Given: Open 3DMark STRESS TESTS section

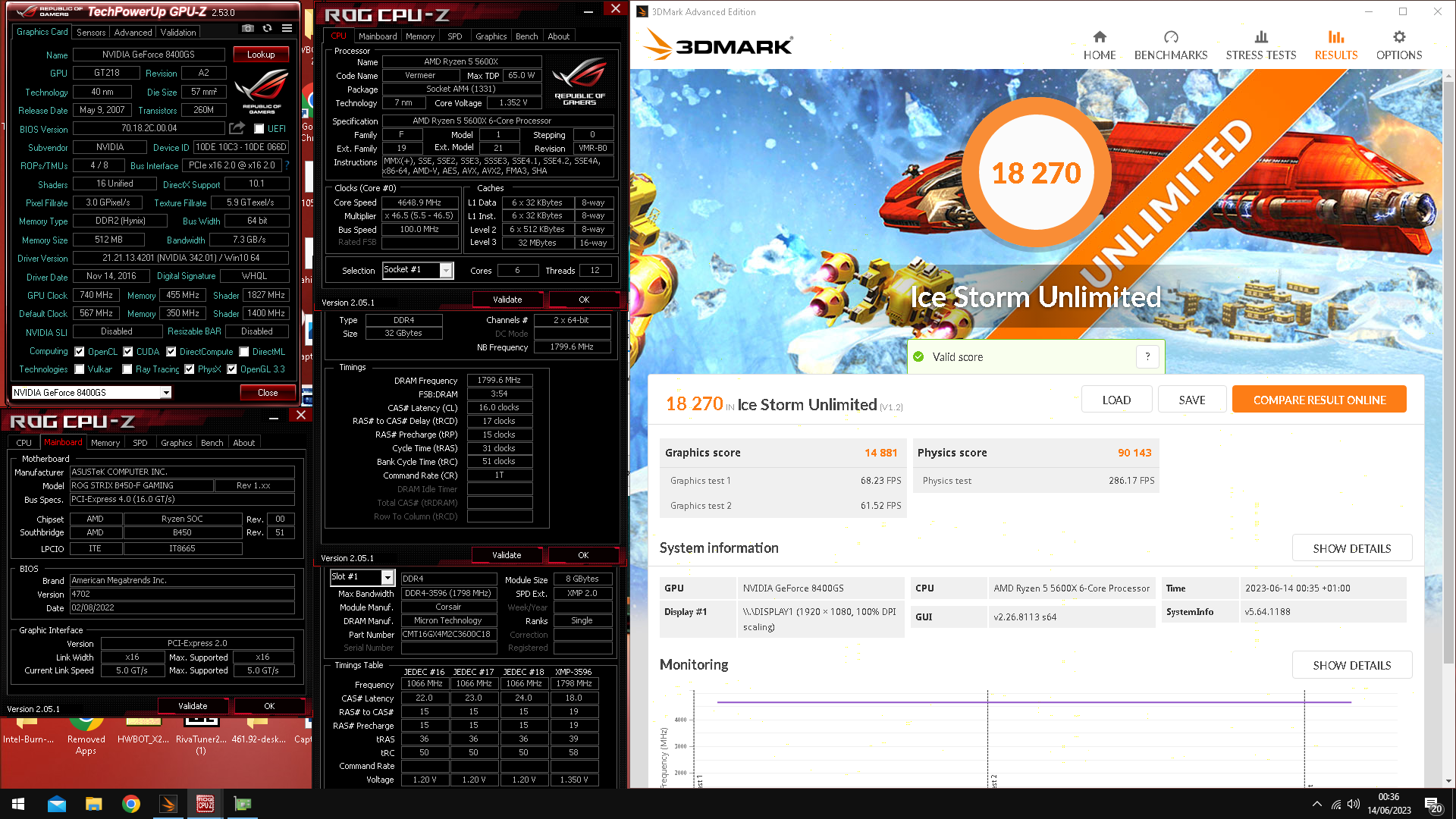Looking at the screenshot, I should pyautogui.click(x=1261, y=45).
